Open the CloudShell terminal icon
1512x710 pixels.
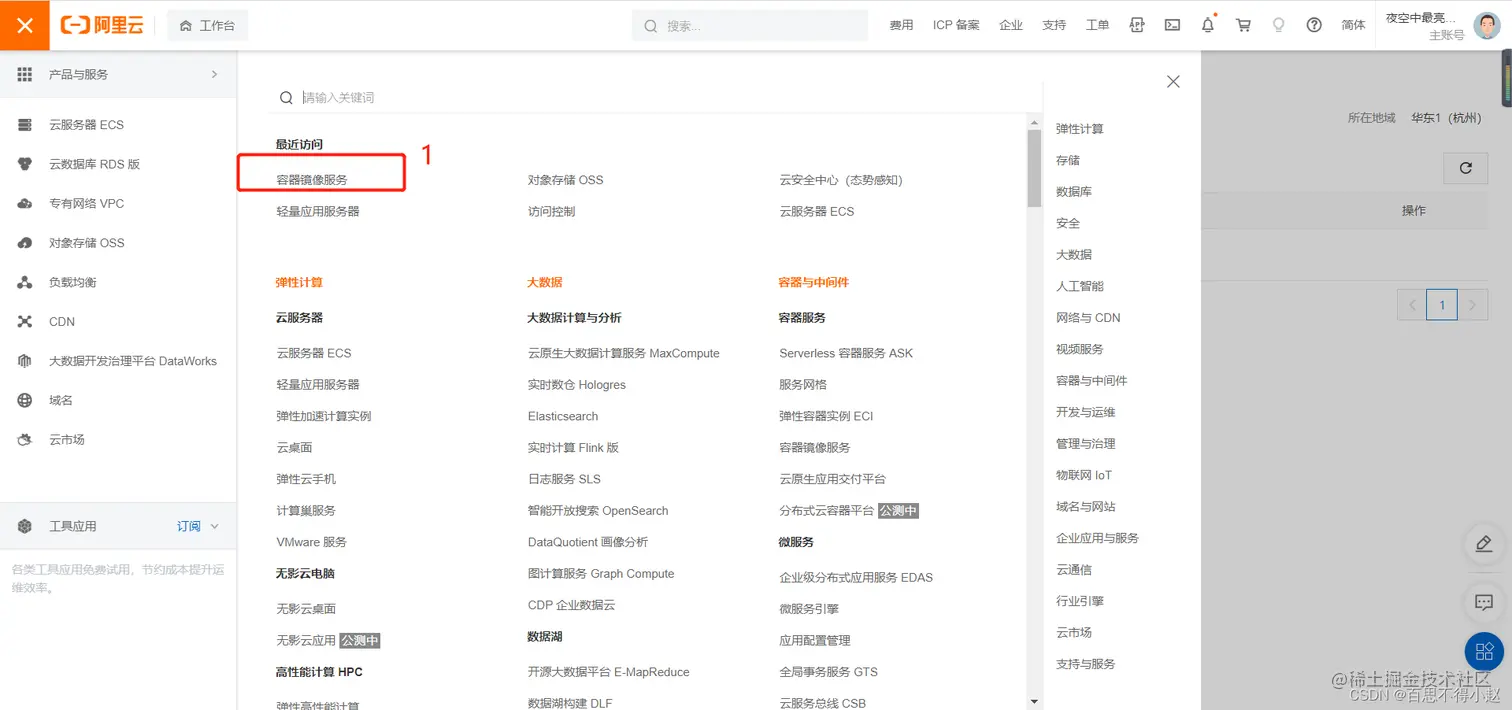click(1171, 24)
